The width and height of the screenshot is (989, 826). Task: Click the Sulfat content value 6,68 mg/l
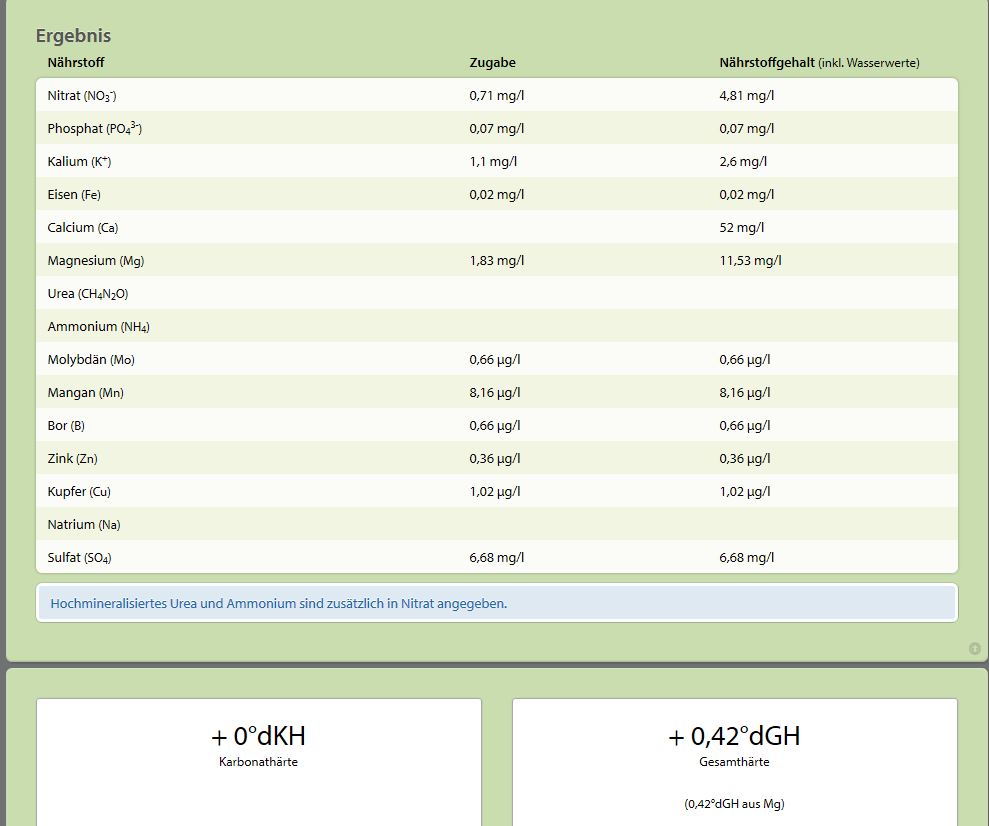pos(746,558)
